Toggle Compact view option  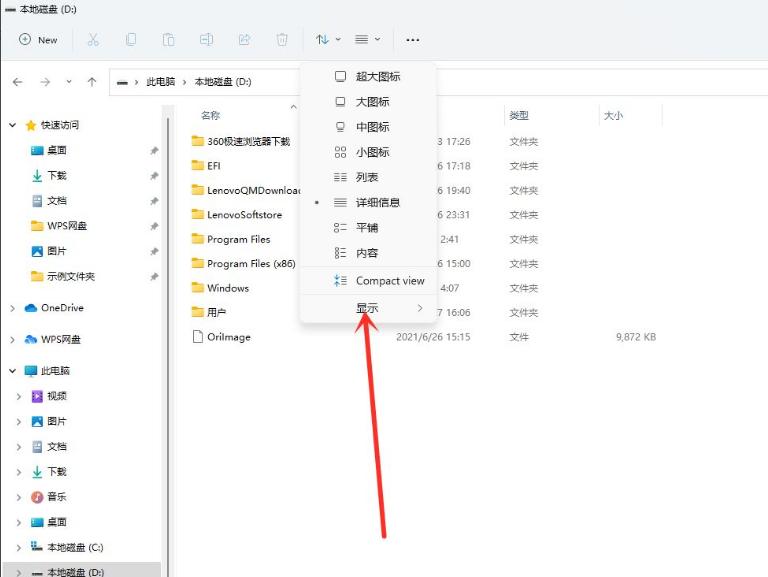tap(389, 281)
